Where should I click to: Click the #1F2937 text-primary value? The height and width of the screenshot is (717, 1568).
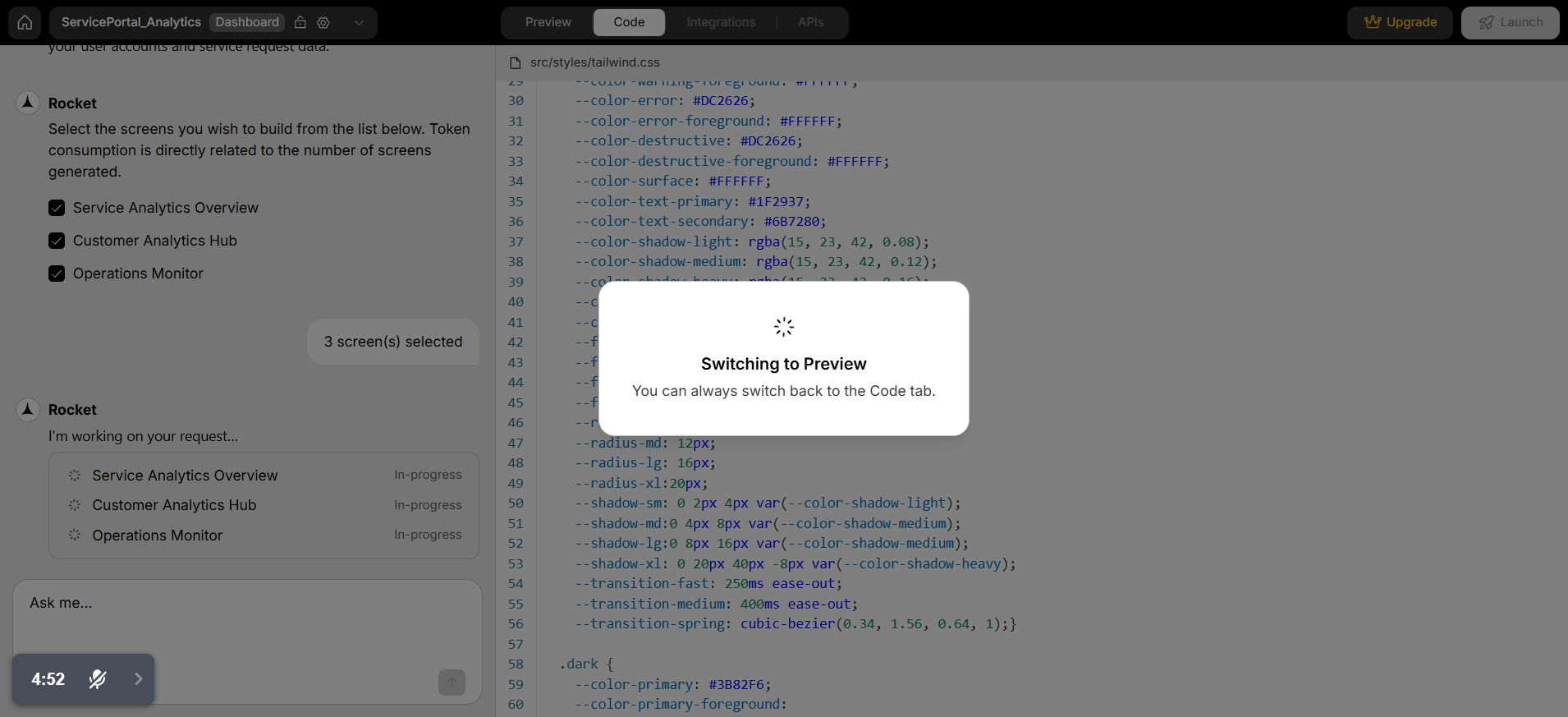pyautogui.click(x=776, y=201)
